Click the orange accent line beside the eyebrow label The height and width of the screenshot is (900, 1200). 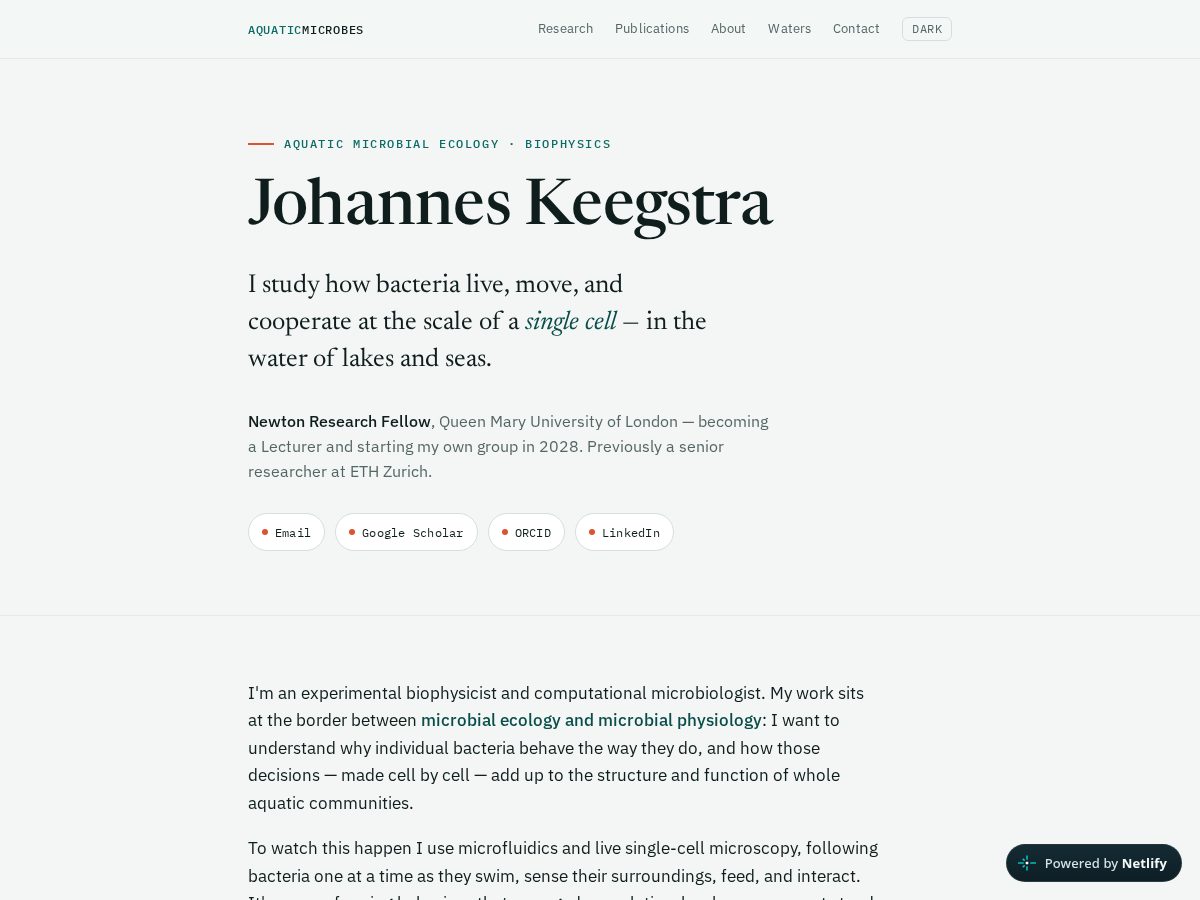(261, 144)
